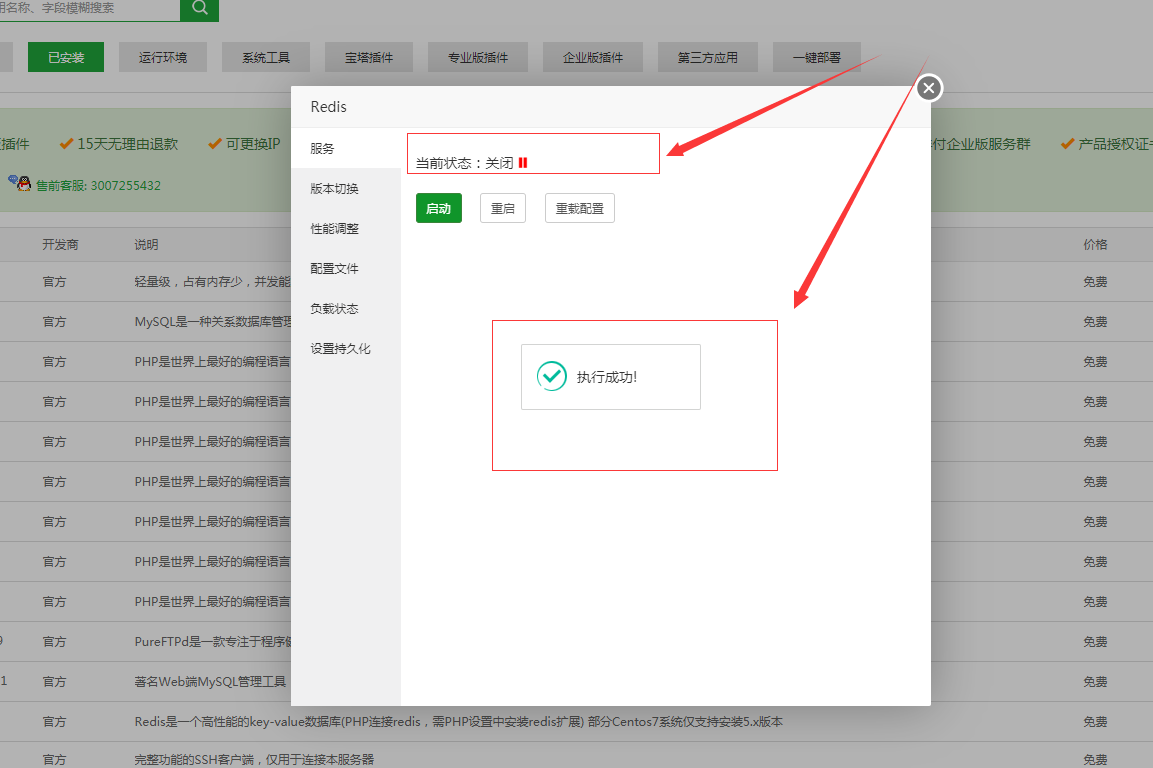The image size is (1153, 768).
Task: Click the Redis是一个高性能的key-value数据库 description
Action: 458,722
